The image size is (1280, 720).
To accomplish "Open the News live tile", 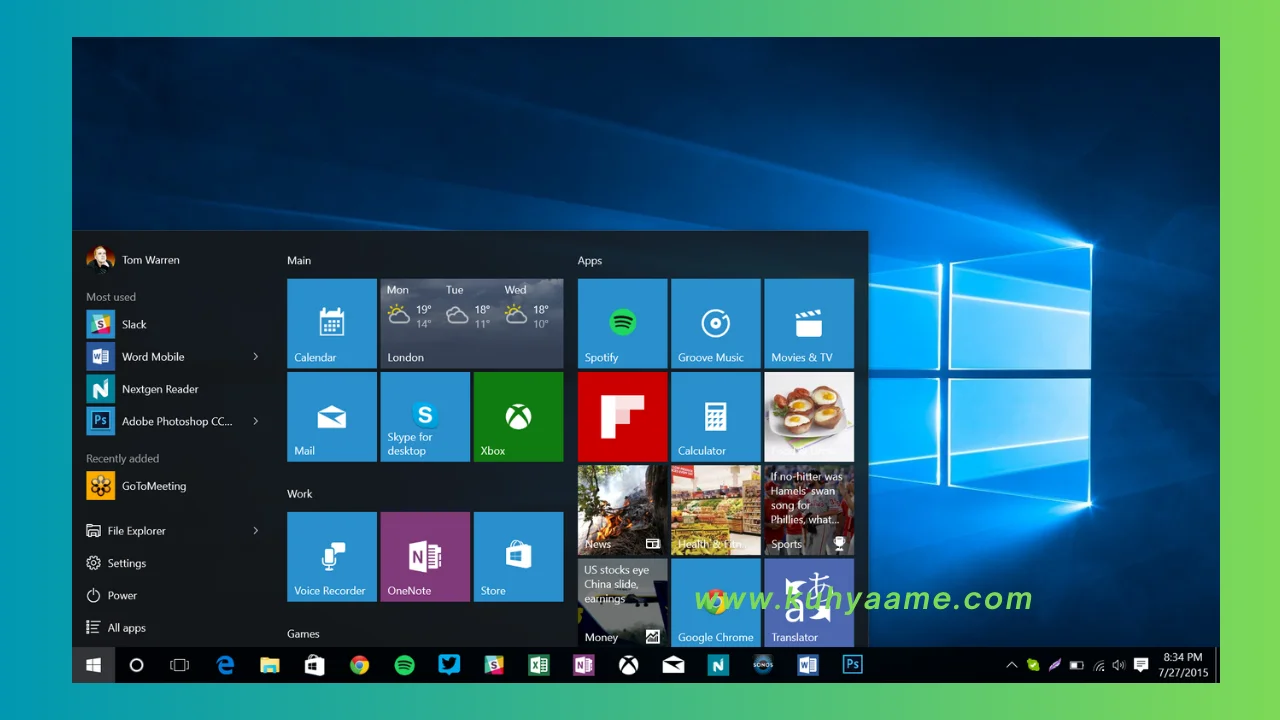I will click(622, 510).
